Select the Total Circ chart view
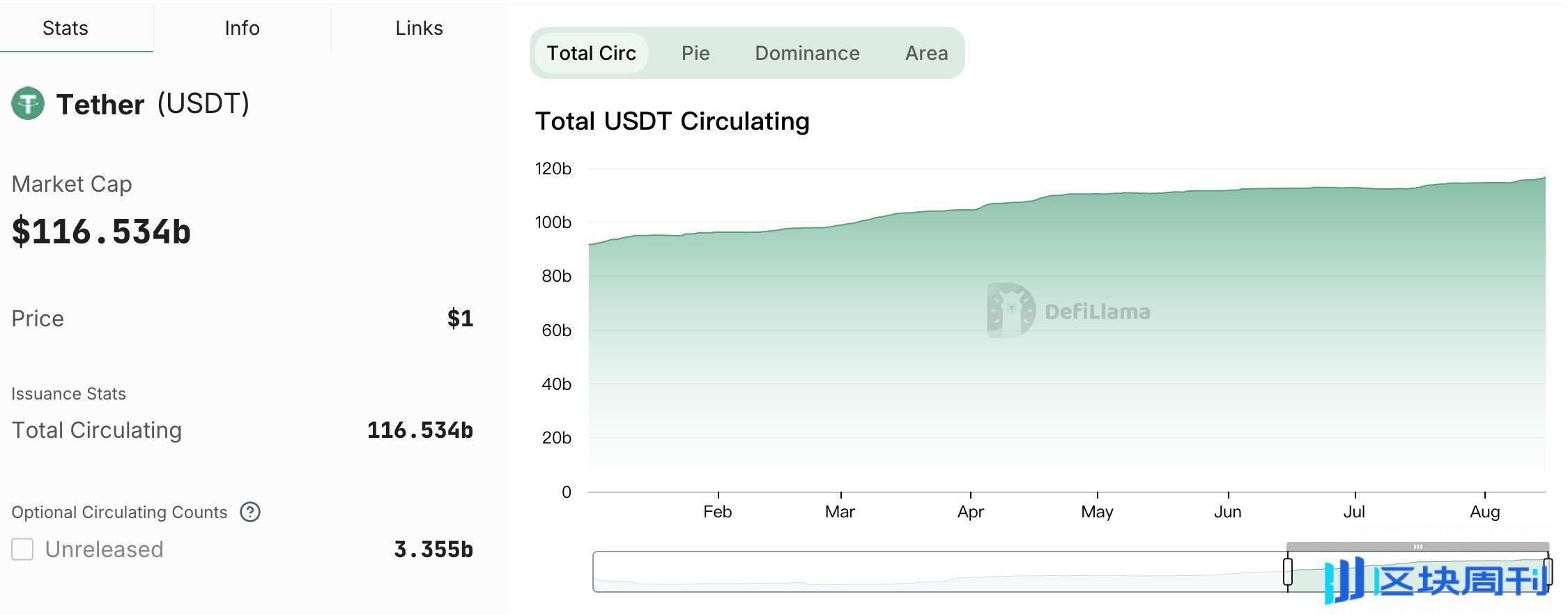1568x615 pixels. click(x=591, y=53)
